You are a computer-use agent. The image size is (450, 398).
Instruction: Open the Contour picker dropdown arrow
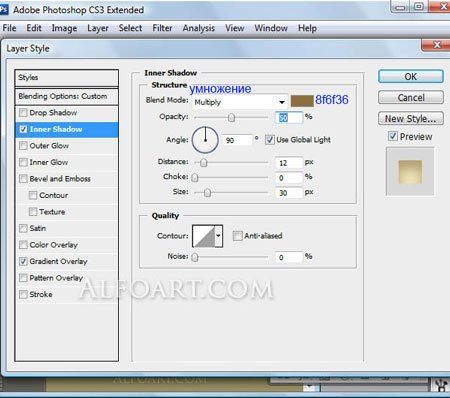tap(219, 236)
